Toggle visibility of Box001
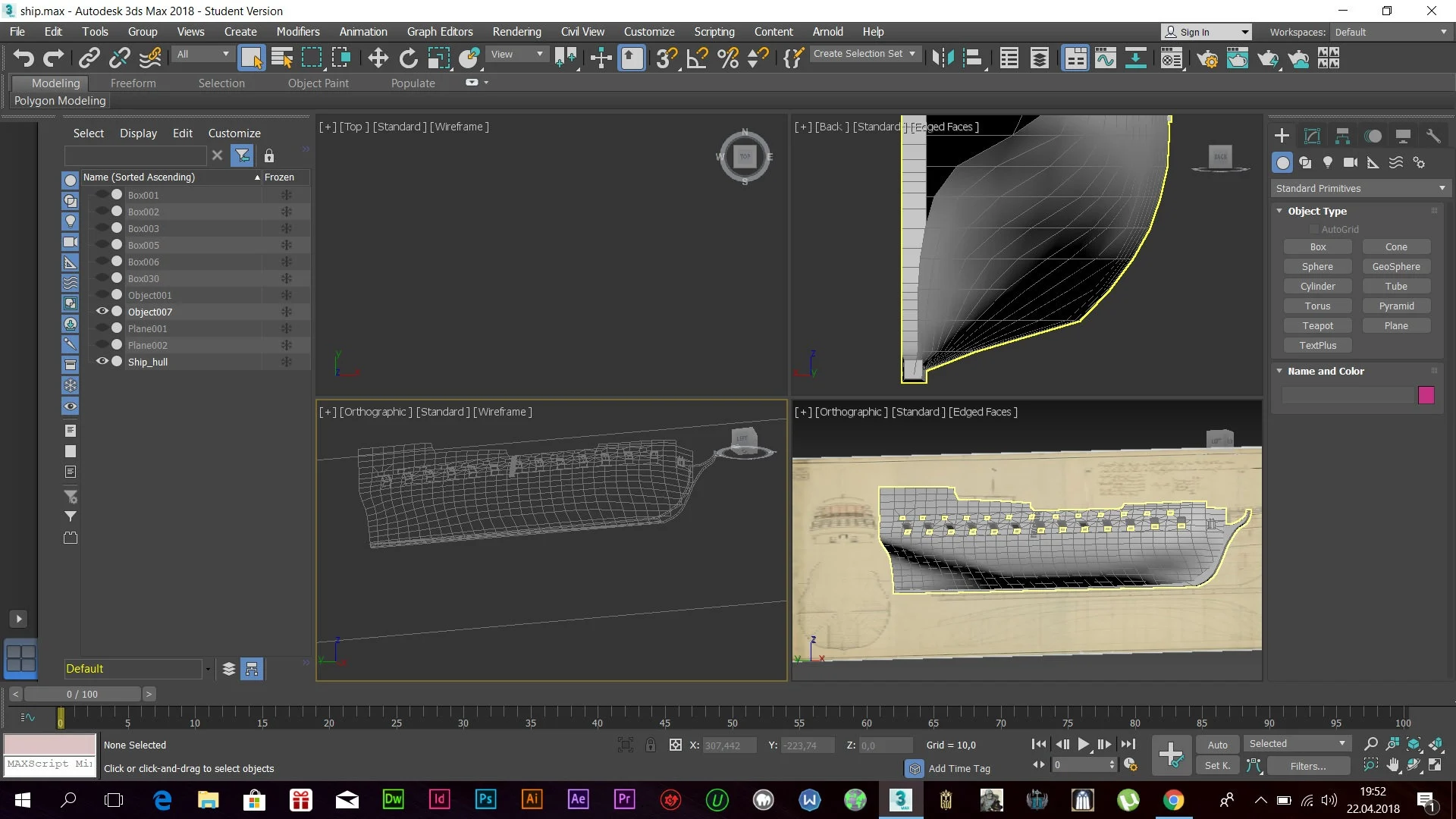This screenshot has height=819, width=1456. click(x=102, y=194)
